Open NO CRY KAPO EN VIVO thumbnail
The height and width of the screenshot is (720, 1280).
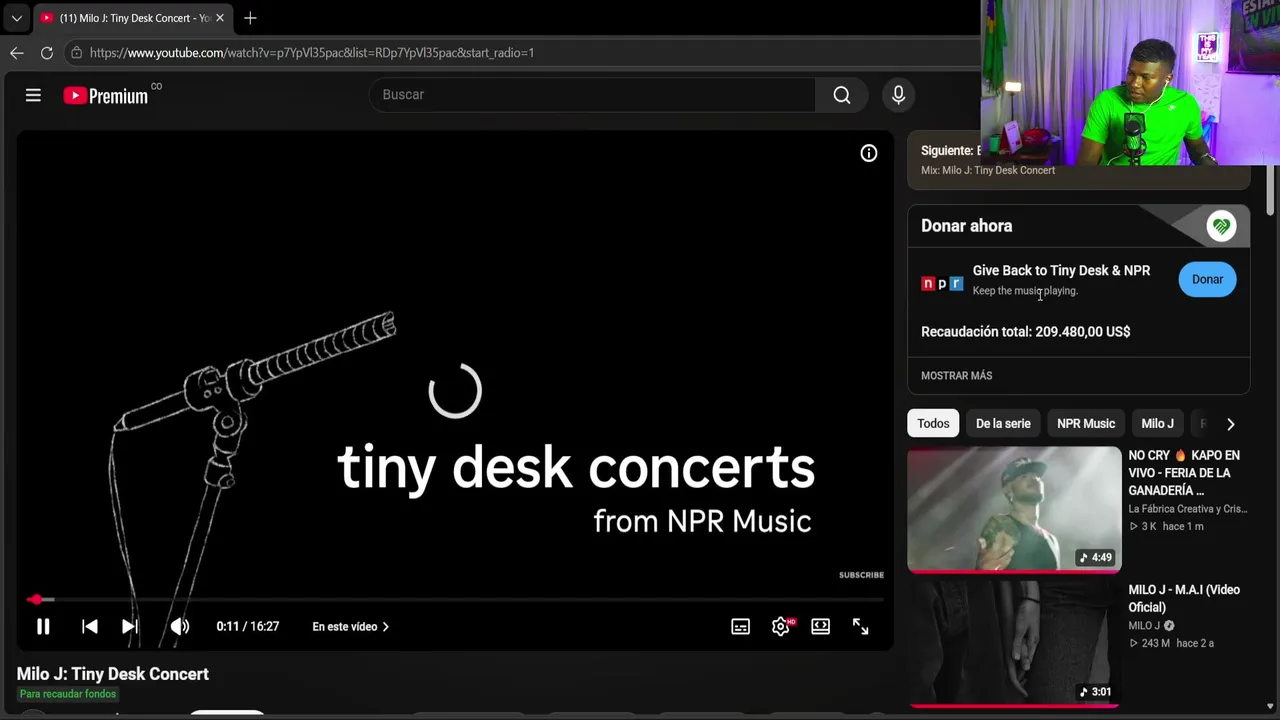(1014, 509)
